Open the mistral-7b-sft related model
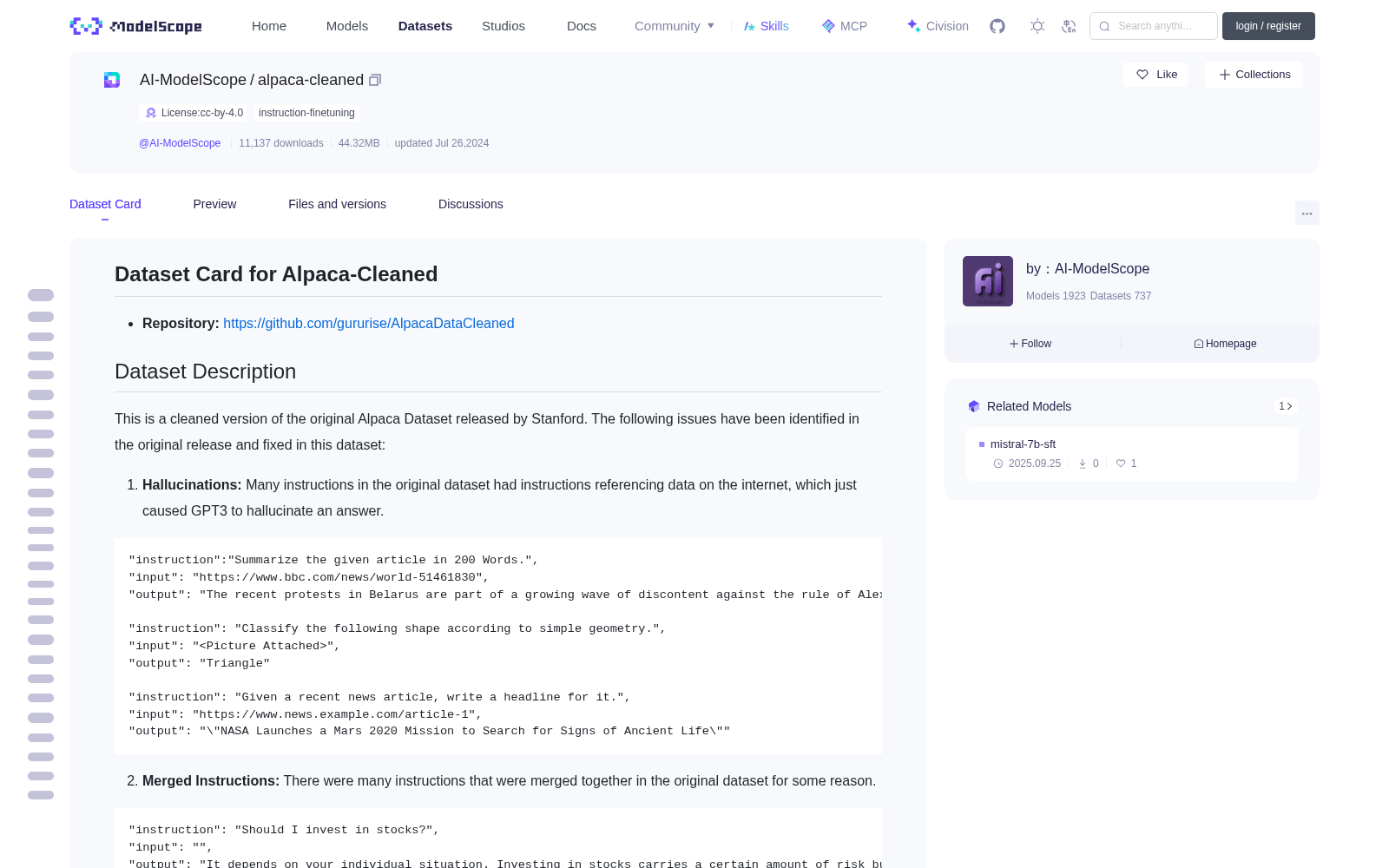The image size is (1389, 868). point(1023,444)
